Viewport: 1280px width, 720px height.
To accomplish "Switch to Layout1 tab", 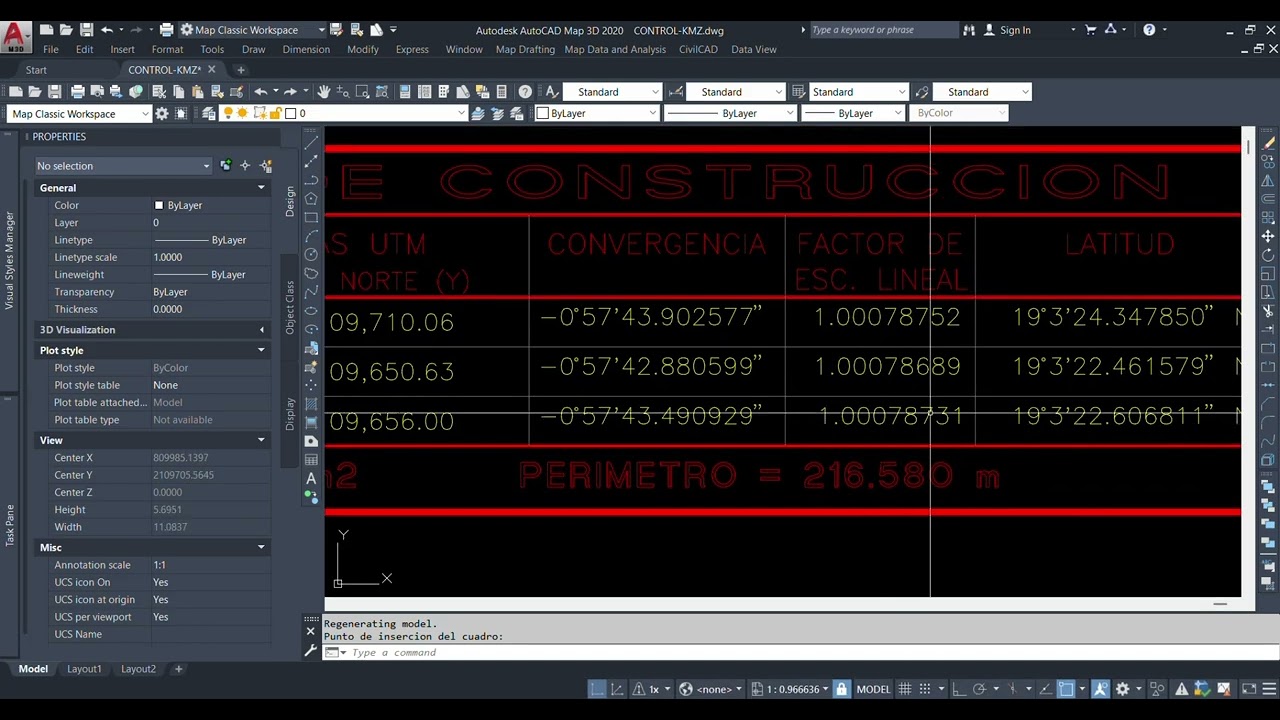I will (x=84, y=669).
